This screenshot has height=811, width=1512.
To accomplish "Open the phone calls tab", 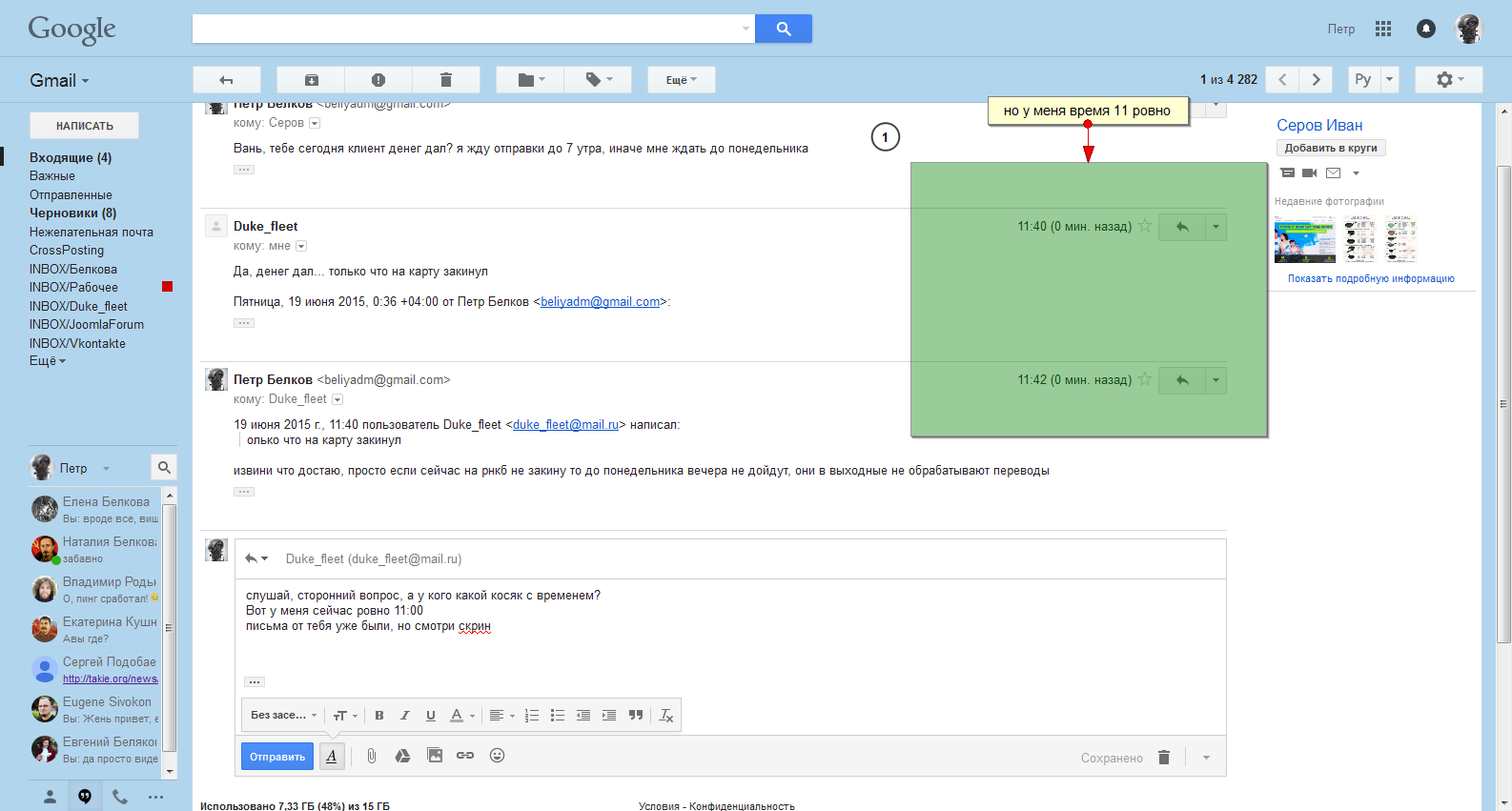I will click(x=120, y=797).
